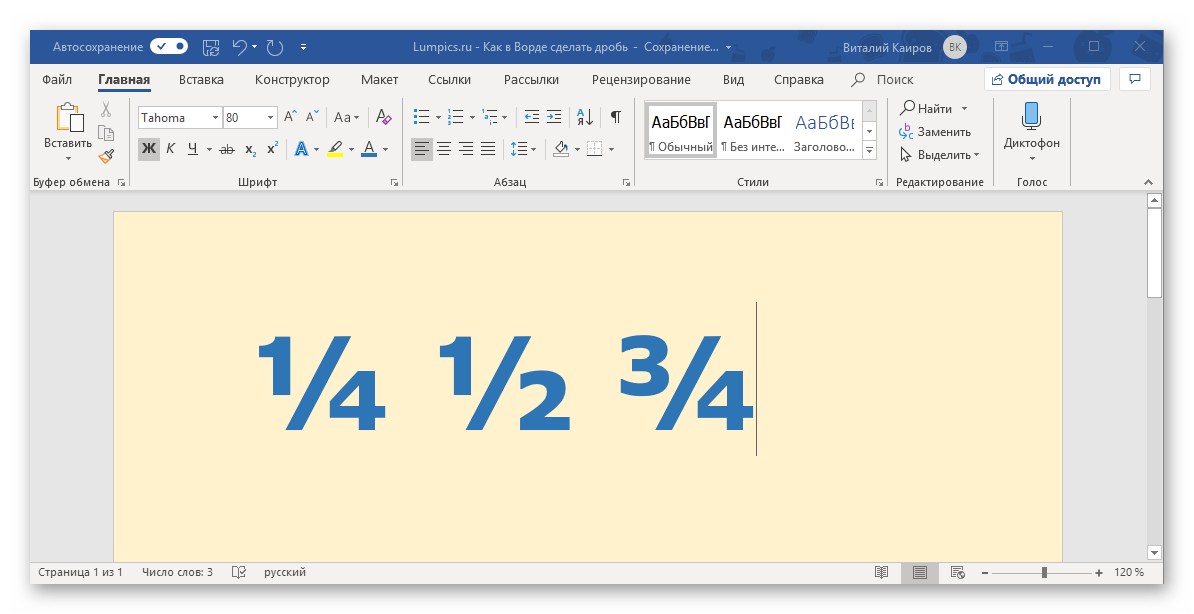Show paragraph marks with the pilcrow icon
This screenshot has width=1194, height=614.
point(616,117)
